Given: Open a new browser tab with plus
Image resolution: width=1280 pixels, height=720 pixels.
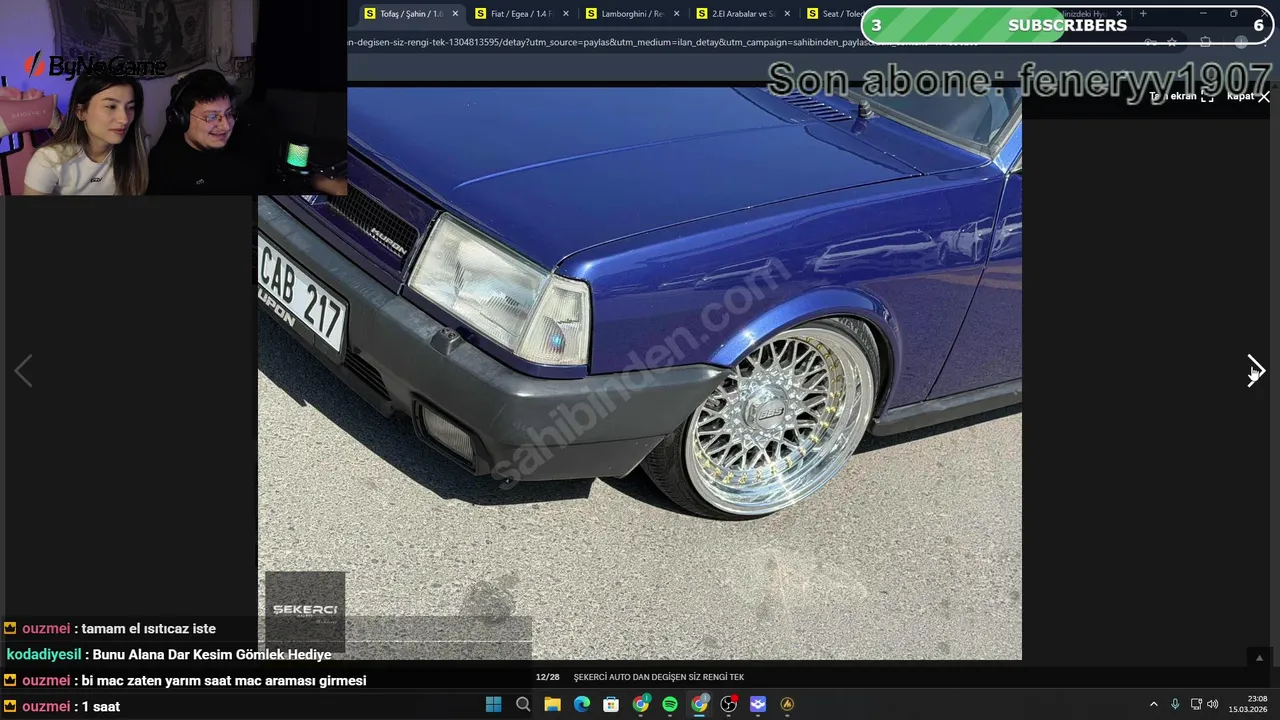Looking at the screenshot, I should click(1143, 14).
